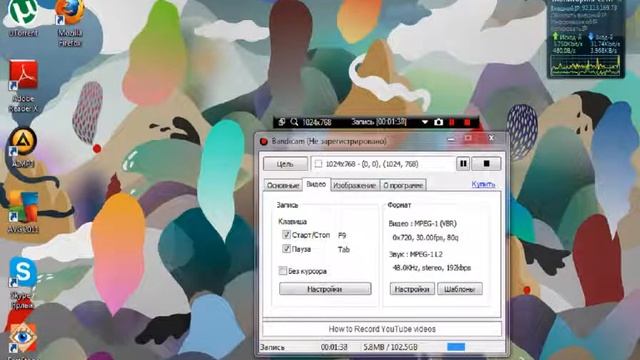Toggle the Пауза hotkey checkbox
The height and width of the screenshot is (360, 640).
(x=286, y=249)
